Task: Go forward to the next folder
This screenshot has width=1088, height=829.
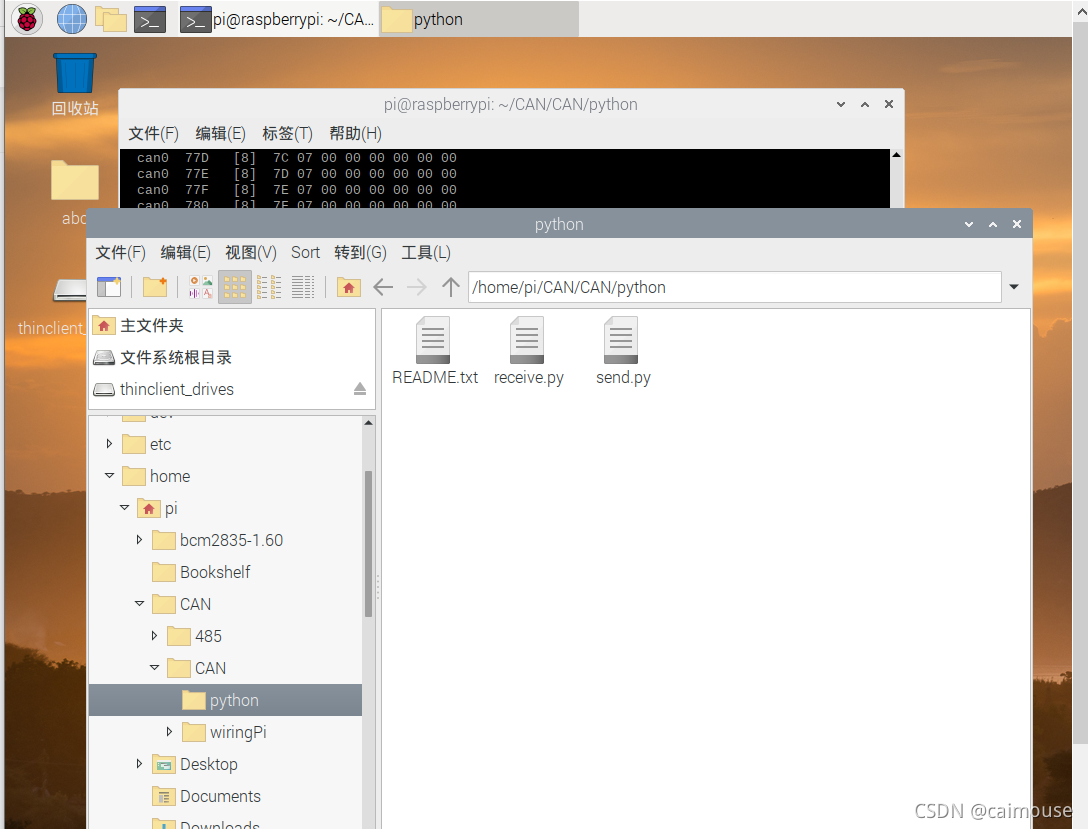Action: tap(416, 287)
